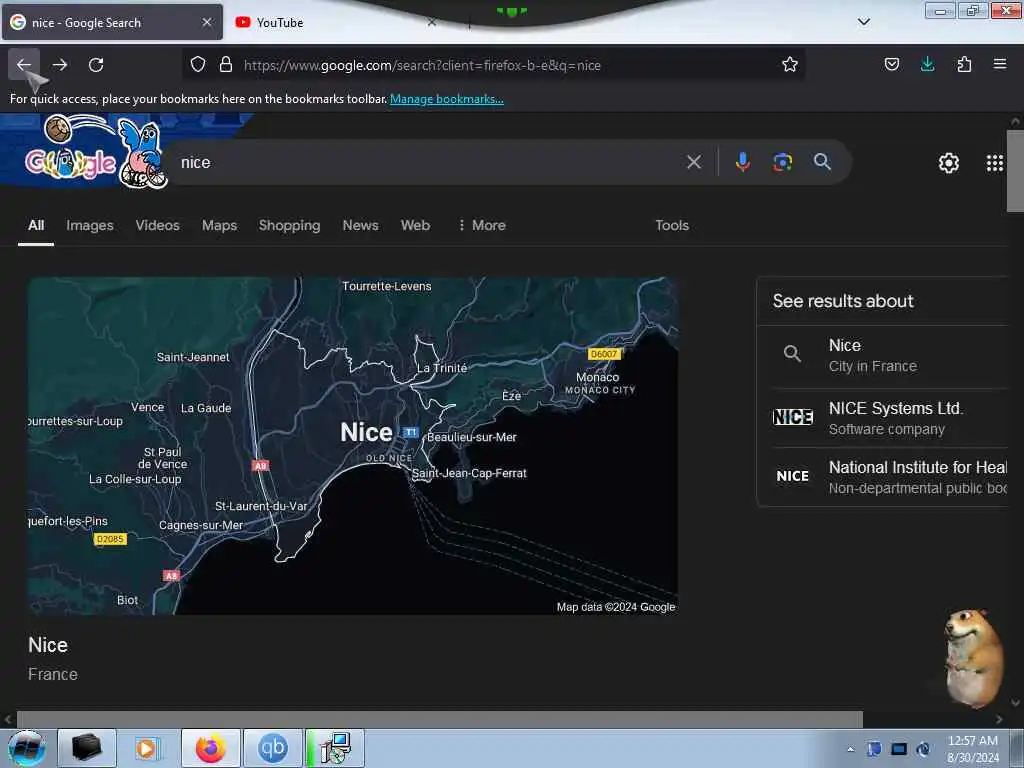Image resolution: width=1024 pixels, height=768 pixels.
Task: Click Manage bookmarks link
Action: [447, 99]
